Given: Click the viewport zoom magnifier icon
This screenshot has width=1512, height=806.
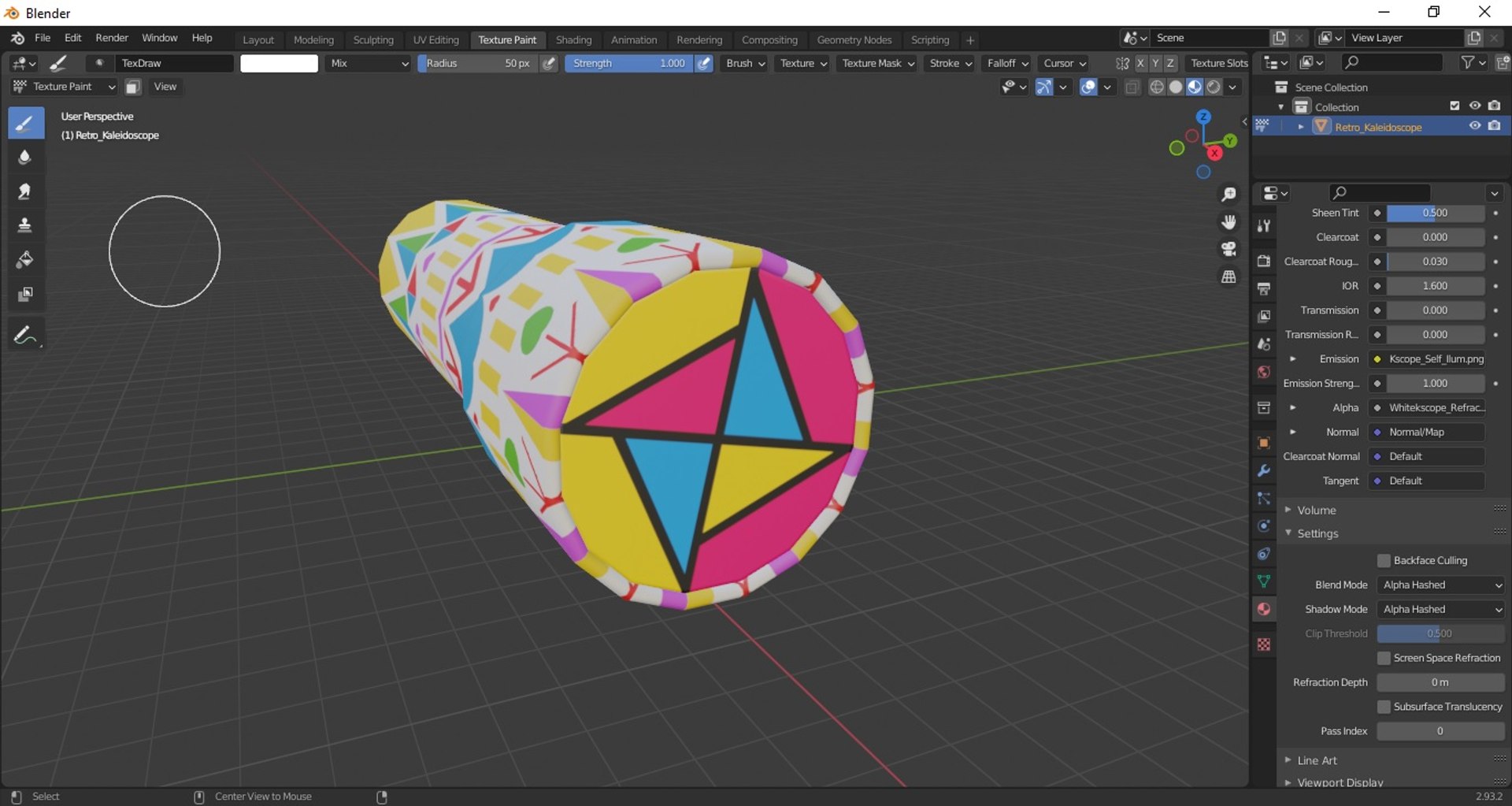Looking at the screenshot, I should [x=1228, y=195].
